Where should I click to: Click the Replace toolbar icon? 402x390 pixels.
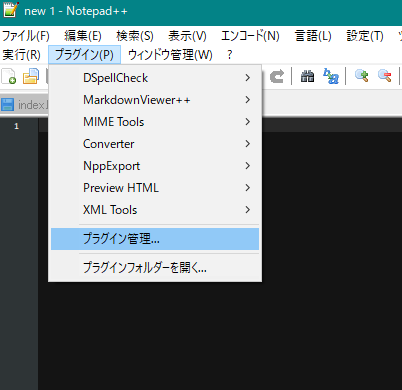tap(331, 76)
